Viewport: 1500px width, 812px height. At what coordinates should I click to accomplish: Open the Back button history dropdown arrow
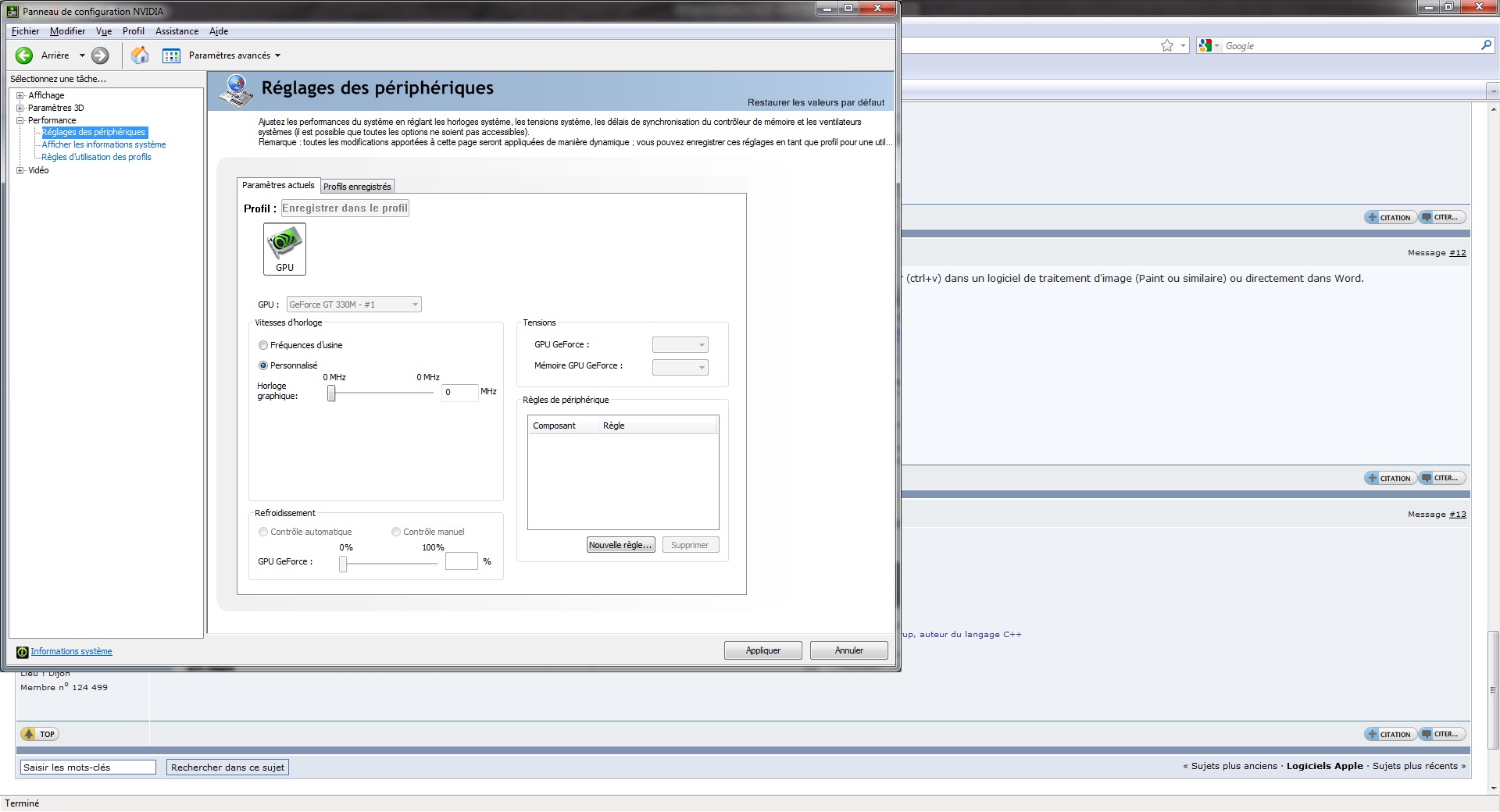click(82, 55)
